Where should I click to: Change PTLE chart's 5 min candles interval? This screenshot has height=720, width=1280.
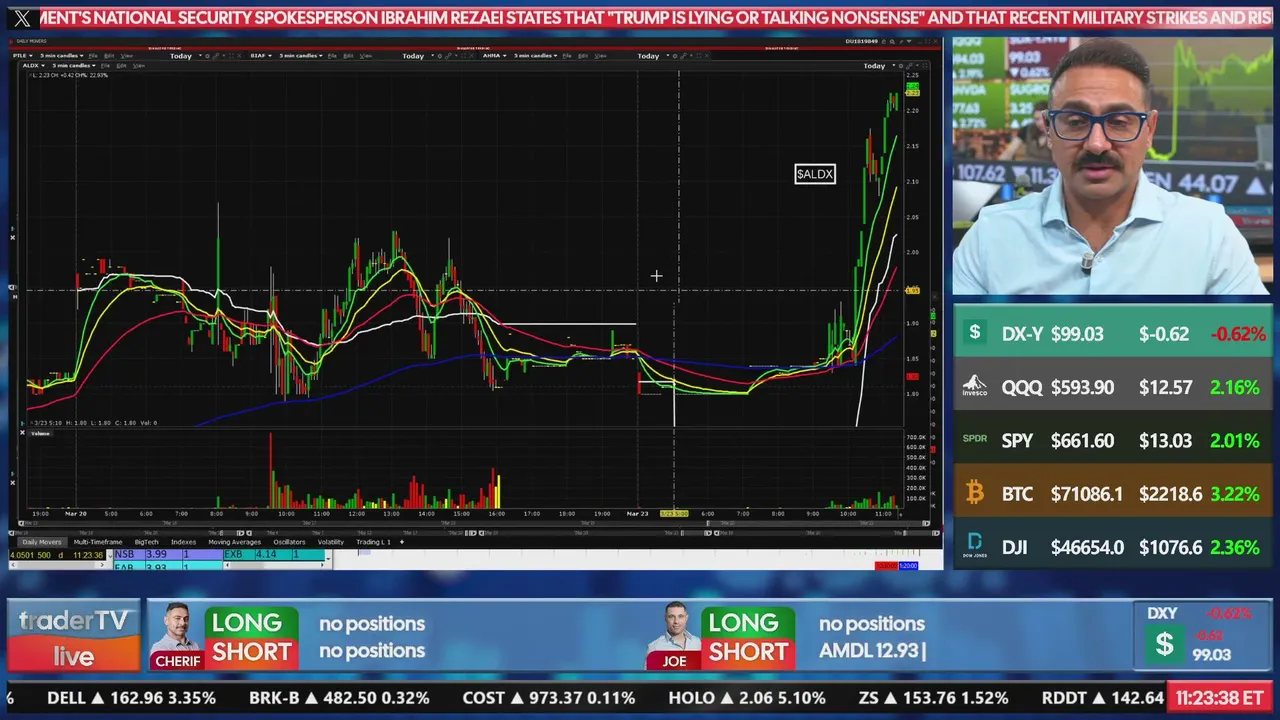(x=61, y=56)
